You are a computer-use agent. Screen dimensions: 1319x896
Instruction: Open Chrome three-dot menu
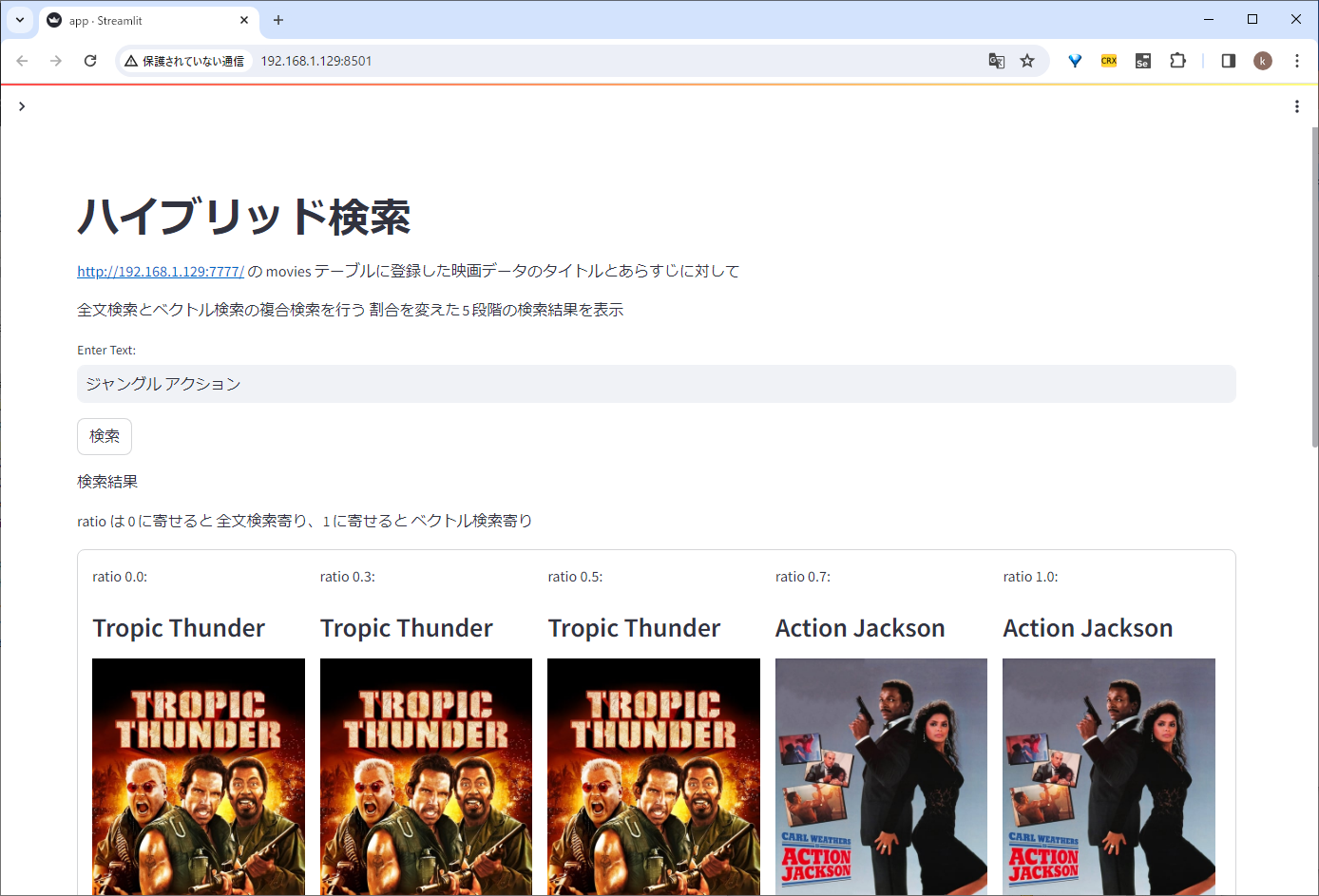point(1296,61)
